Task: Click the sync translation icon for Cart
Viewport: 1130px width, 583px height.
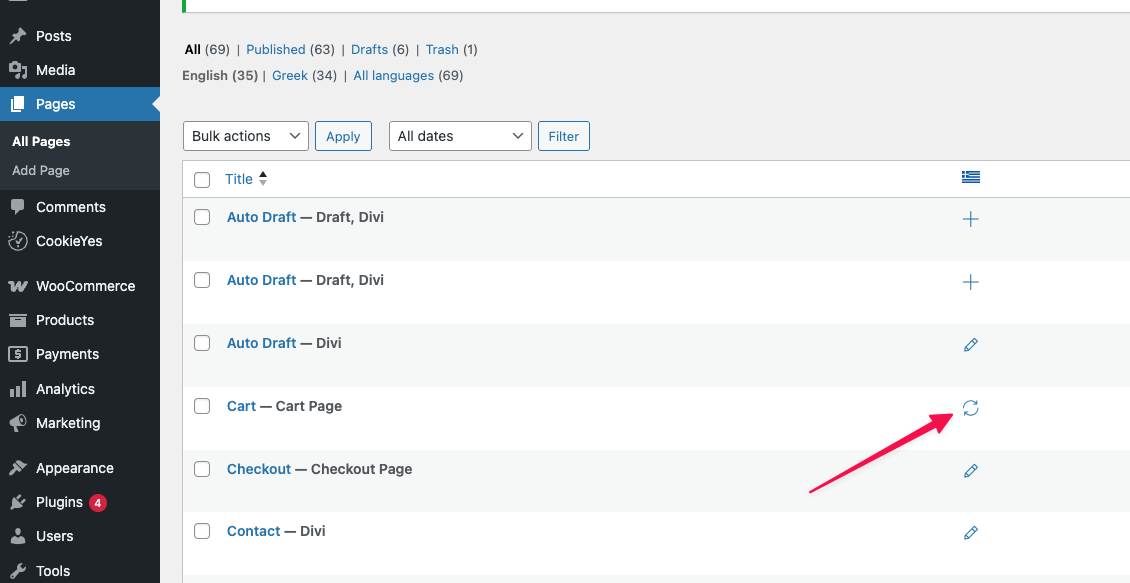Action: [970, 407]
